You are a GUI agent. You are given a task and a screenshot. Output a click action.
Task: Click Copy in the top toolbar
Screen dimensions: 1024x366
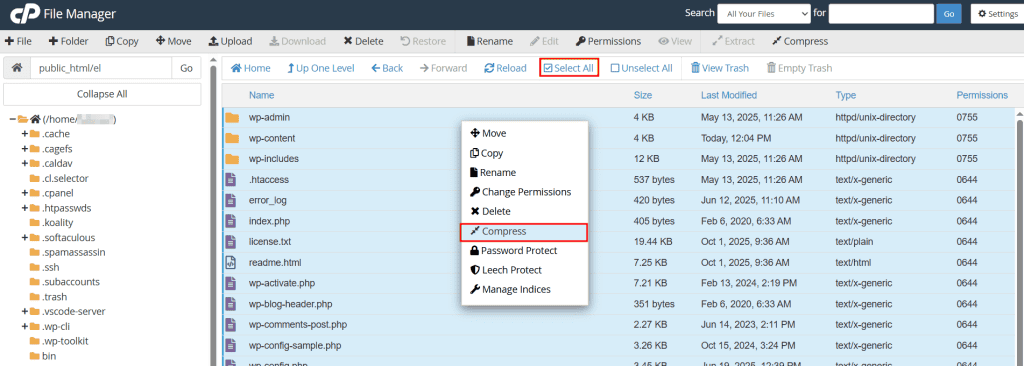pos(121,41)
